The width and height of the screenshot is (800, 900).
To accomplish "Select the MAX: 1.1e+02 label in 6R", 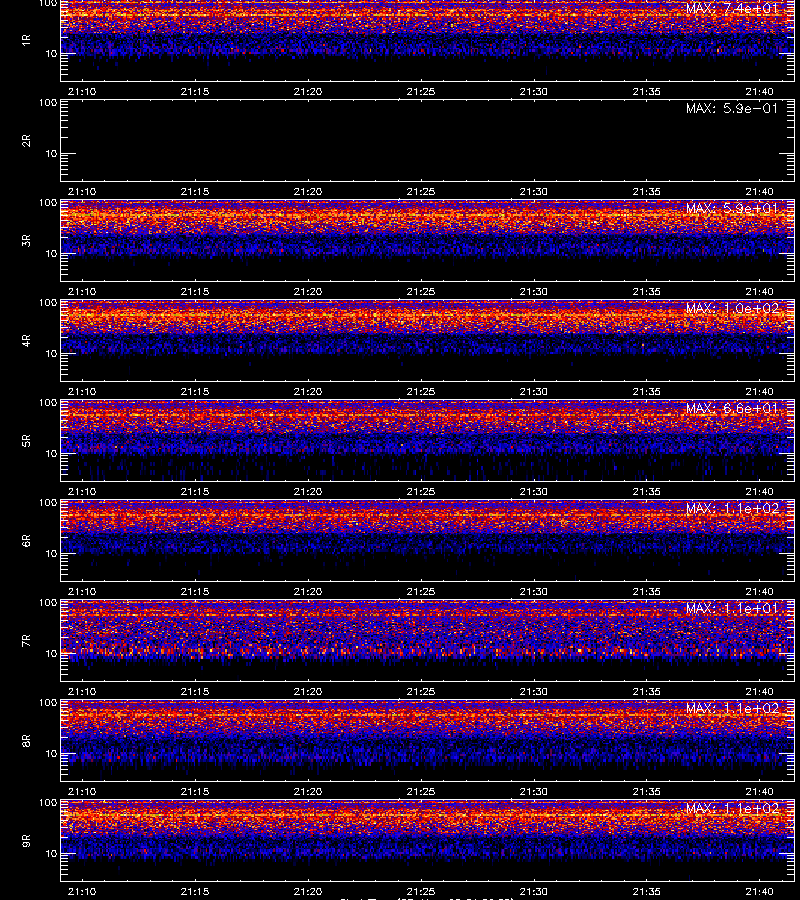I will (x=732, y=508).
